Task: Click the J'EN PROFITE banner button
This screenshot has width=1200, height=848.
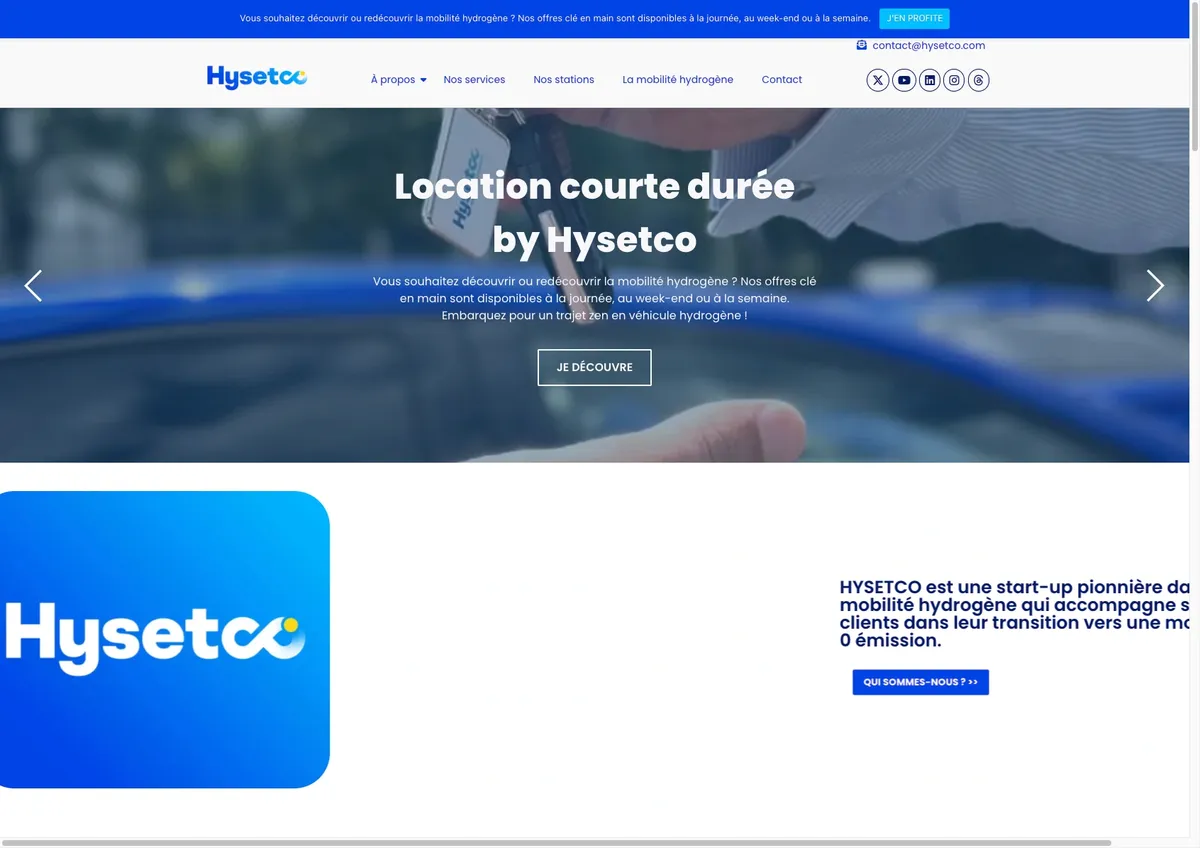Action: (x=914, y=18)
